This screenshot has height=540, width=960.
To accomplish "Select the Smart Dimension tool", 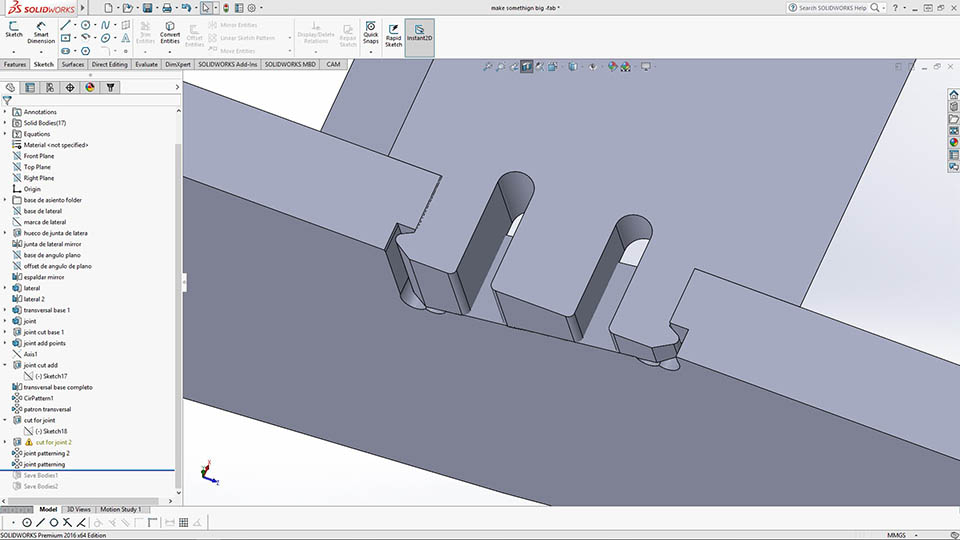I will [x=41, y=32].
